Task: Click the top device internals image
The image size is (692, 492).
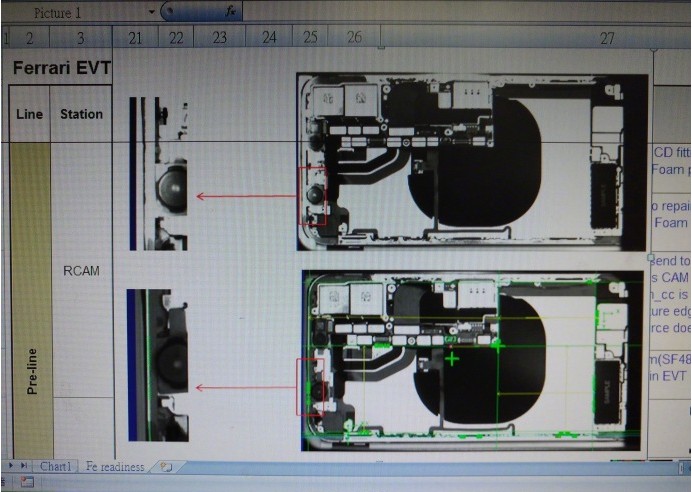Action: point(471,163)
